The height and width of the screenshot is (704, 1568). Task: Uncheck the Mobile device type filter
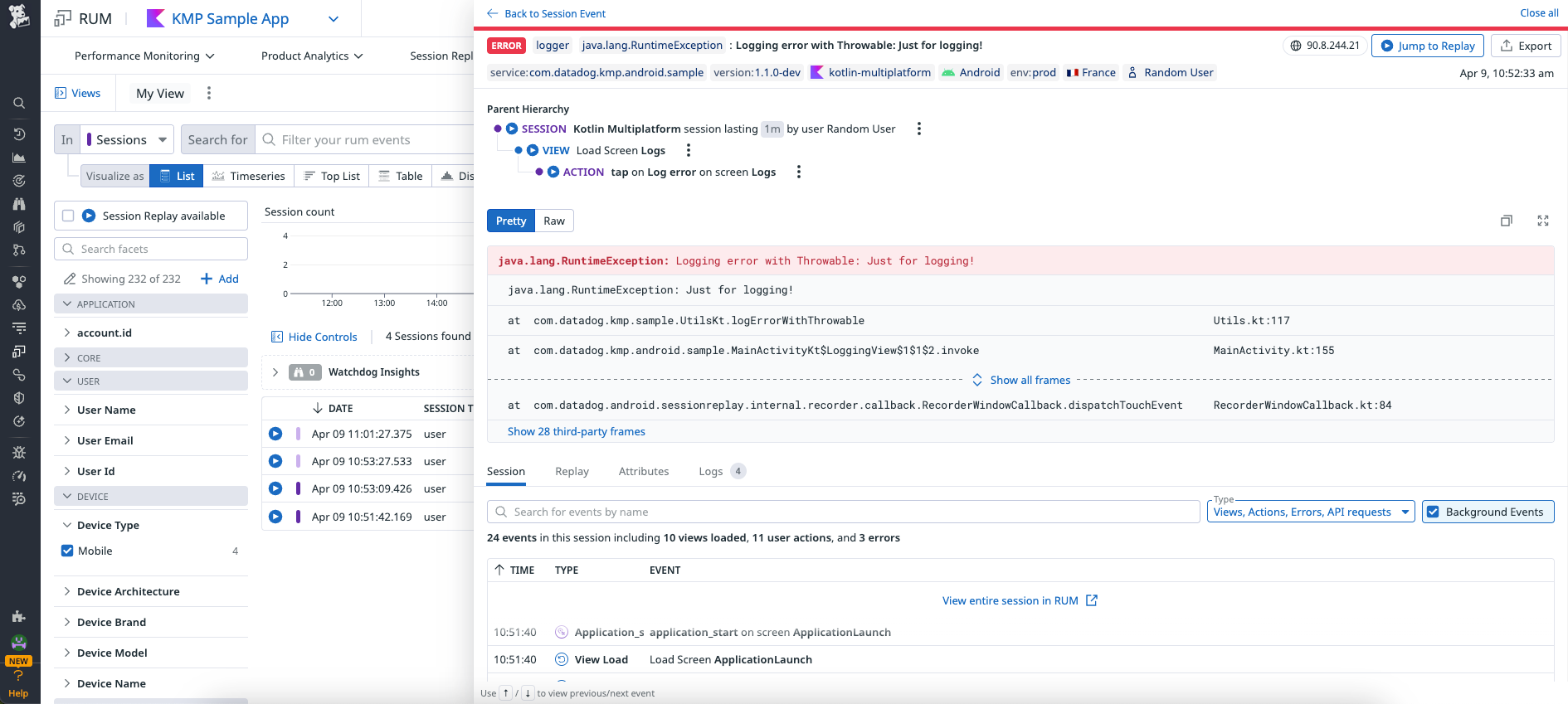pyautogui.click(x=67, y=551)
